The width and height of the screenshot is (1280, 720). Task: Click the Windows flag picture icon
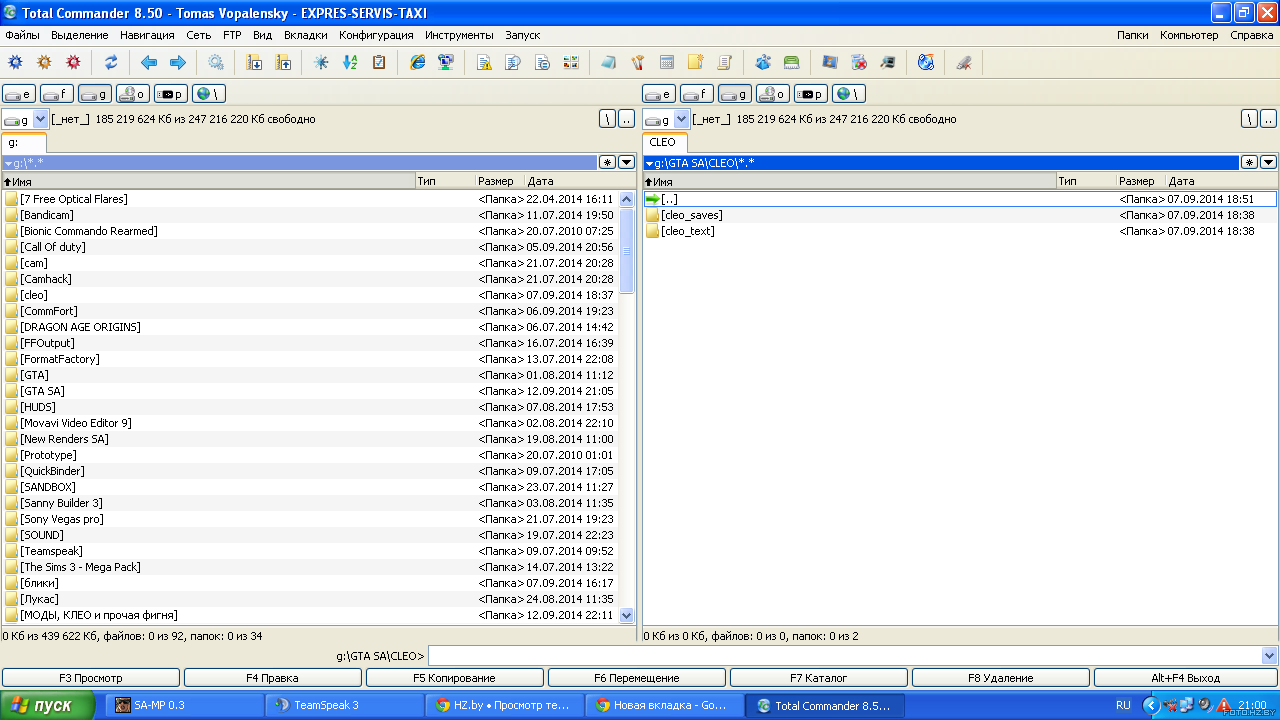coord(830,62)
